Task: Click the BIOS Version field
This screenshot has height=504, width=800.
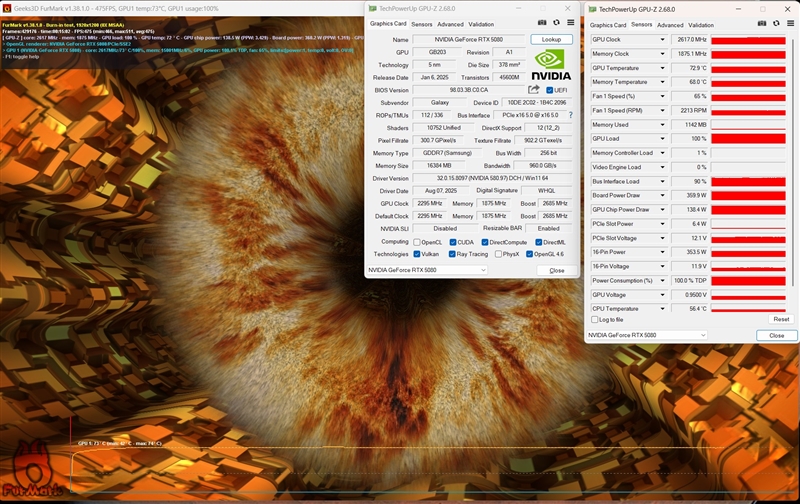Action: [468, 90]
